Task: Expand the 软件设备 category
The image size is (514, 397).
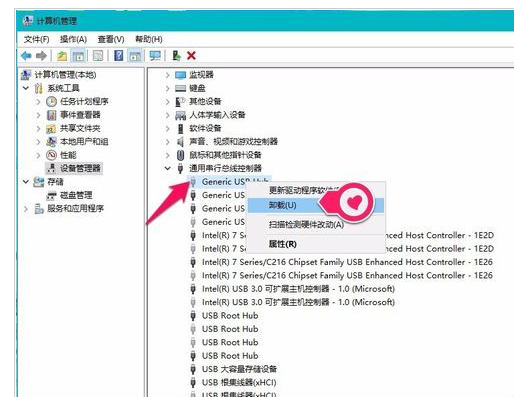Action: pos(168,128)
